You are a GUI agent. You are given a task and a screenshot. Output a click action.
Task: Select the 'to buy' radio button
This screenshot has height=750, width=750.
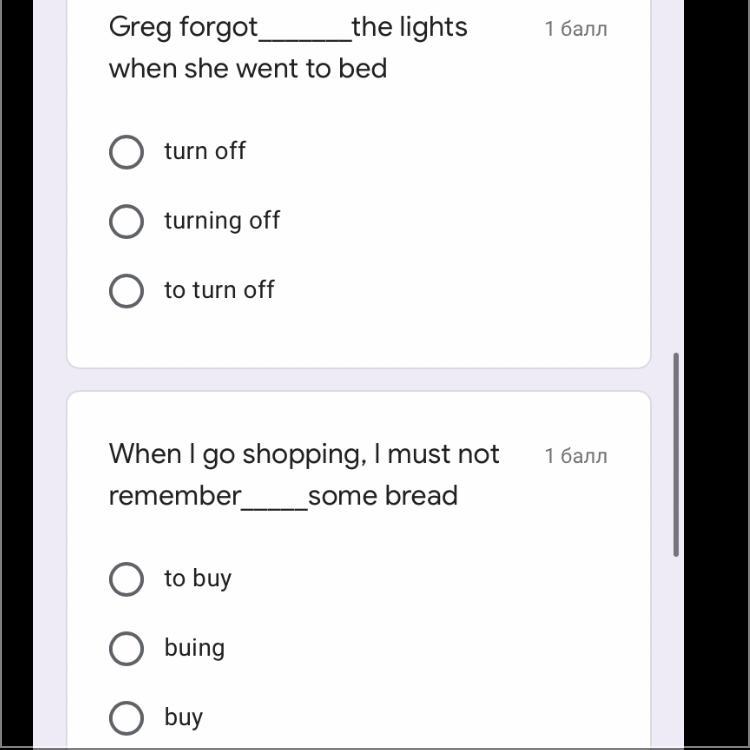click(126, 579)
